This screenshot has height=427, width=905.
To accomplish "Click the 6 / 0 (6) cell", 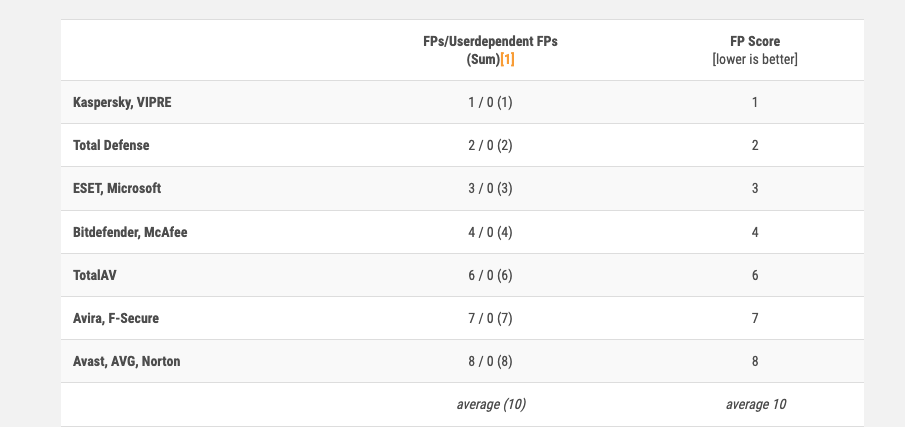I will [x=490, y=275].
